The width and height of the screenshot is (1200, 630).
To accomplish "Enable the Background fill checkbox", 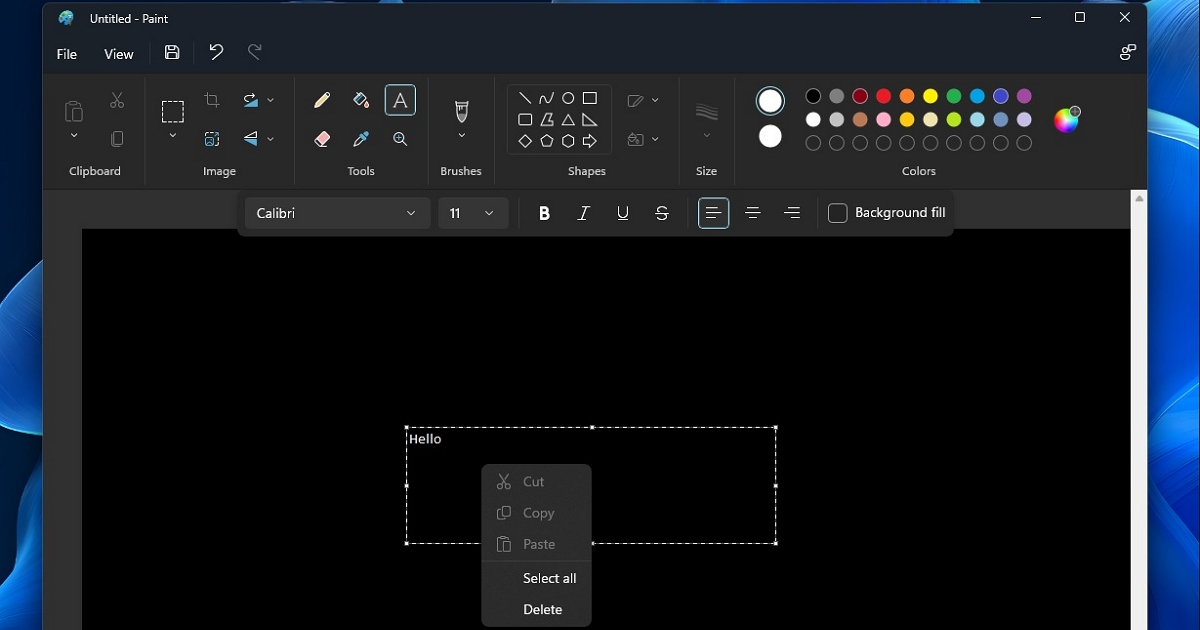I will [838, 213].
